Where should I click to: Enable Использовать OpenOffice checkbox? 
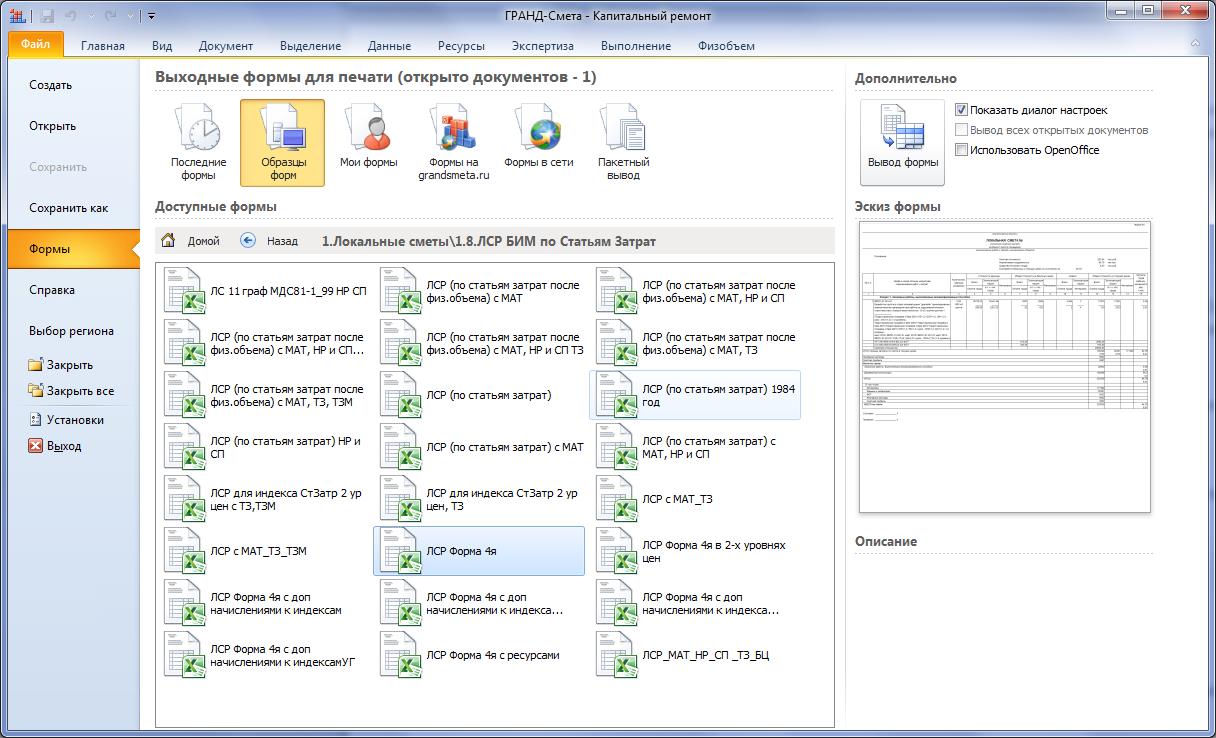(962, 150)
